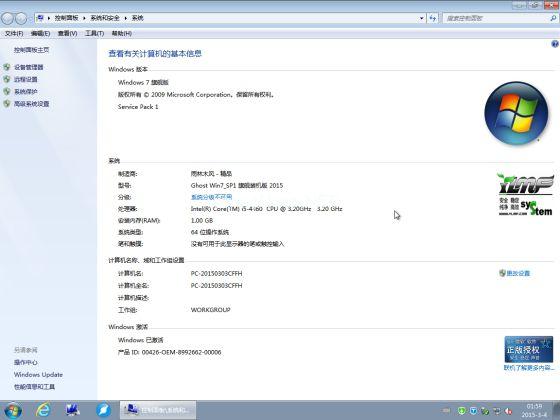Click the YLMF system OEM logo

coord(525,194)
